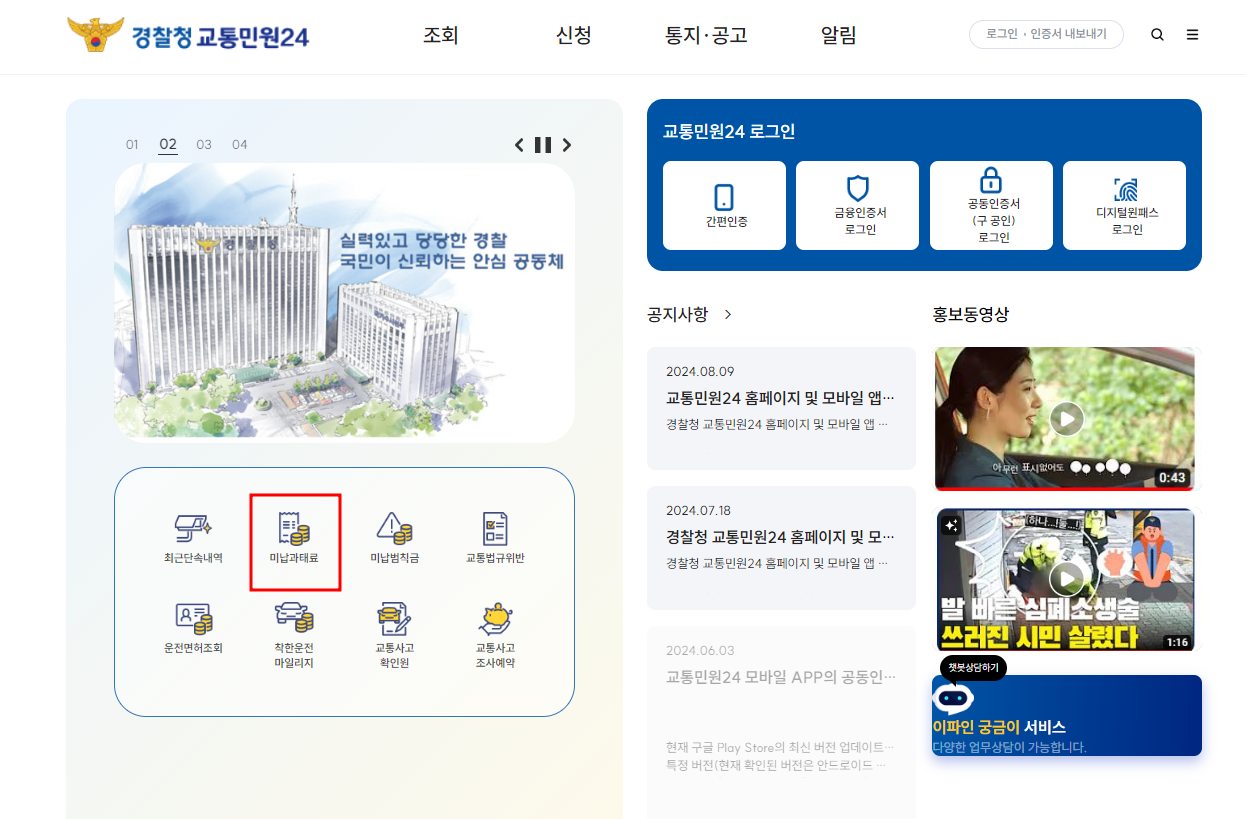This screenshot has height=819, width=1245.
Task: Choose 금융인증서 로그인 option
Action: point(858,205)
